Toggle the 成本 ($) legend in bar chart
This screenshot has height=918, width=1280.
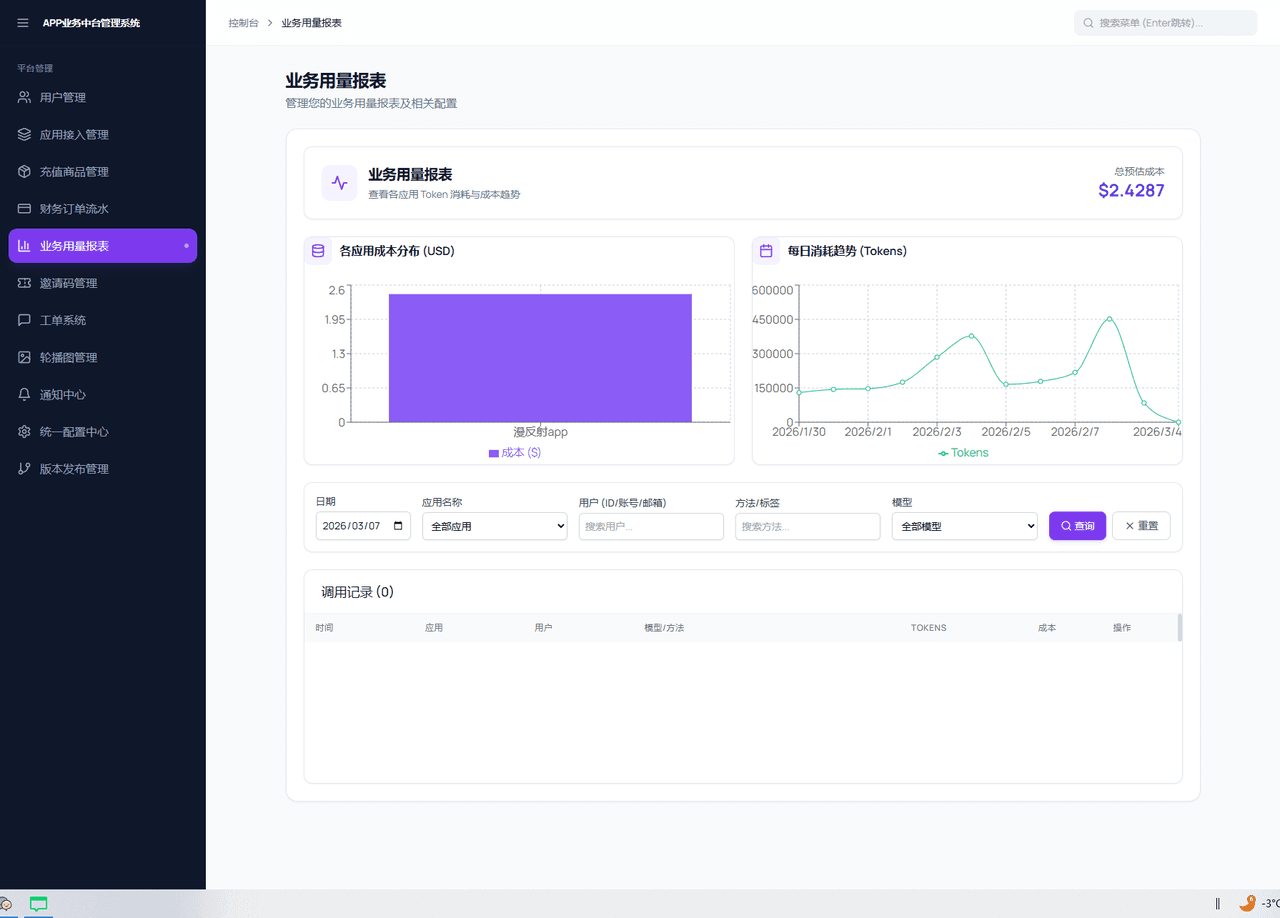coord(515,453)
